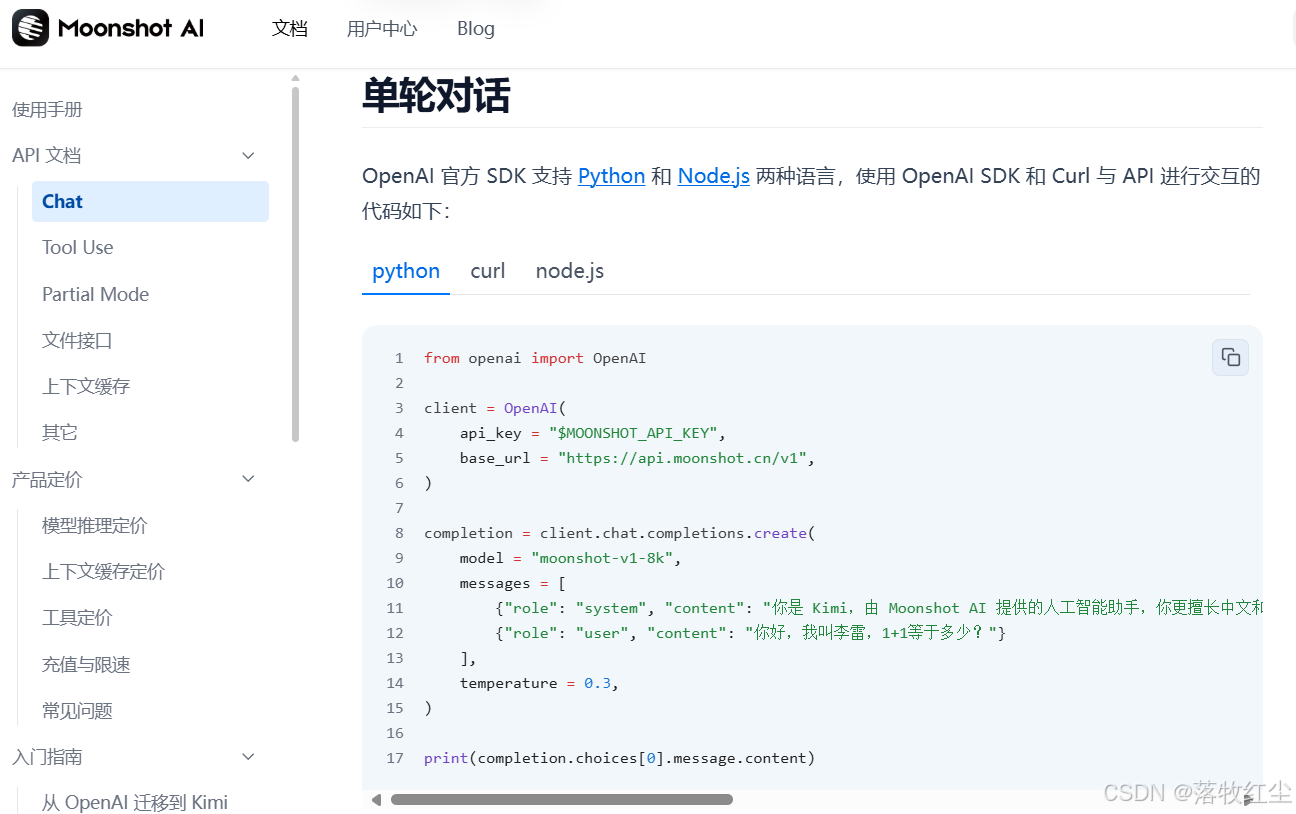Collapse the 入门指南 section chevron

249,756
